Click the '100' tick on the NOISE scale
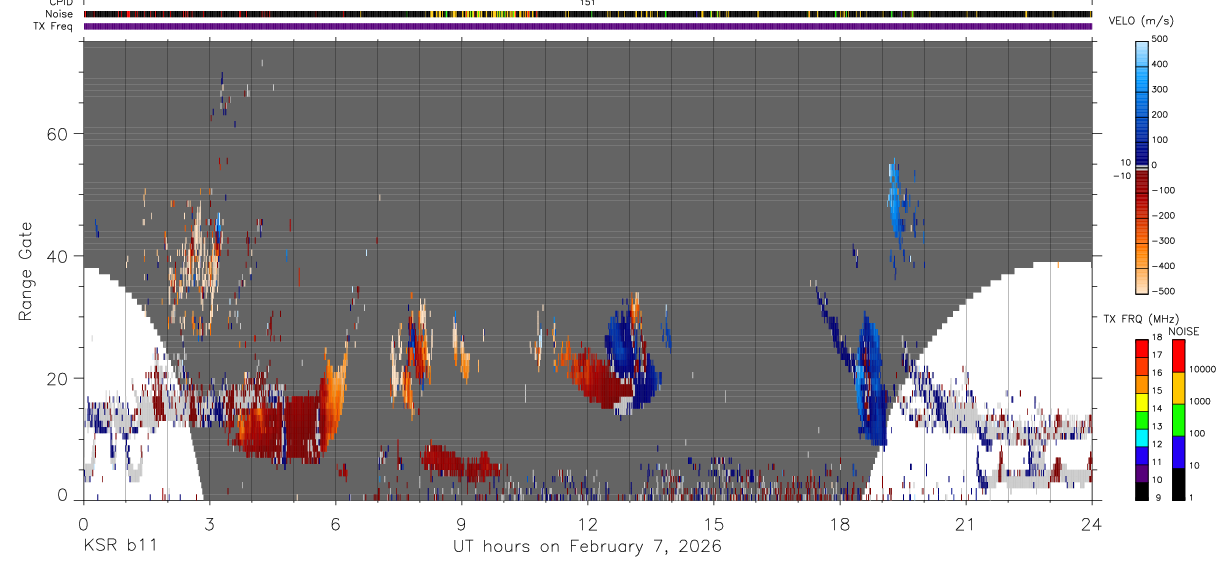The height and width of the screenshot is (567, 1228). (1198, 433)
